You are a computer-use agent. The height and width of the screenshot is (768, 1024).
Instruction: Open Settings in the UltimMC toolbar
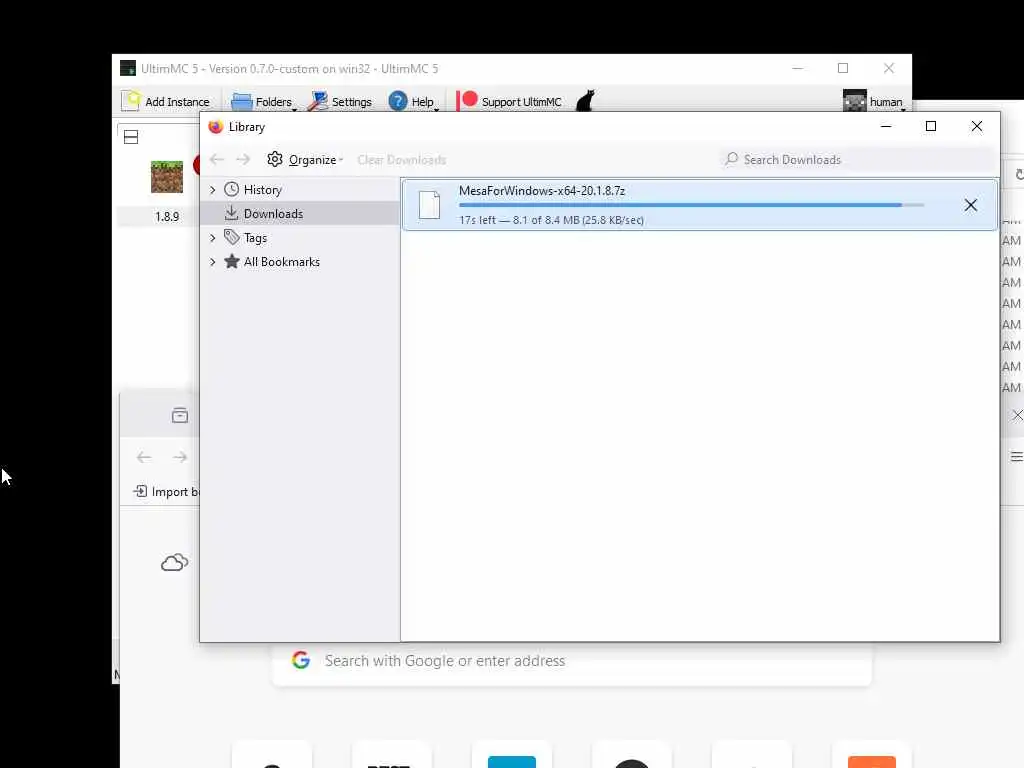tap(340, 101)
